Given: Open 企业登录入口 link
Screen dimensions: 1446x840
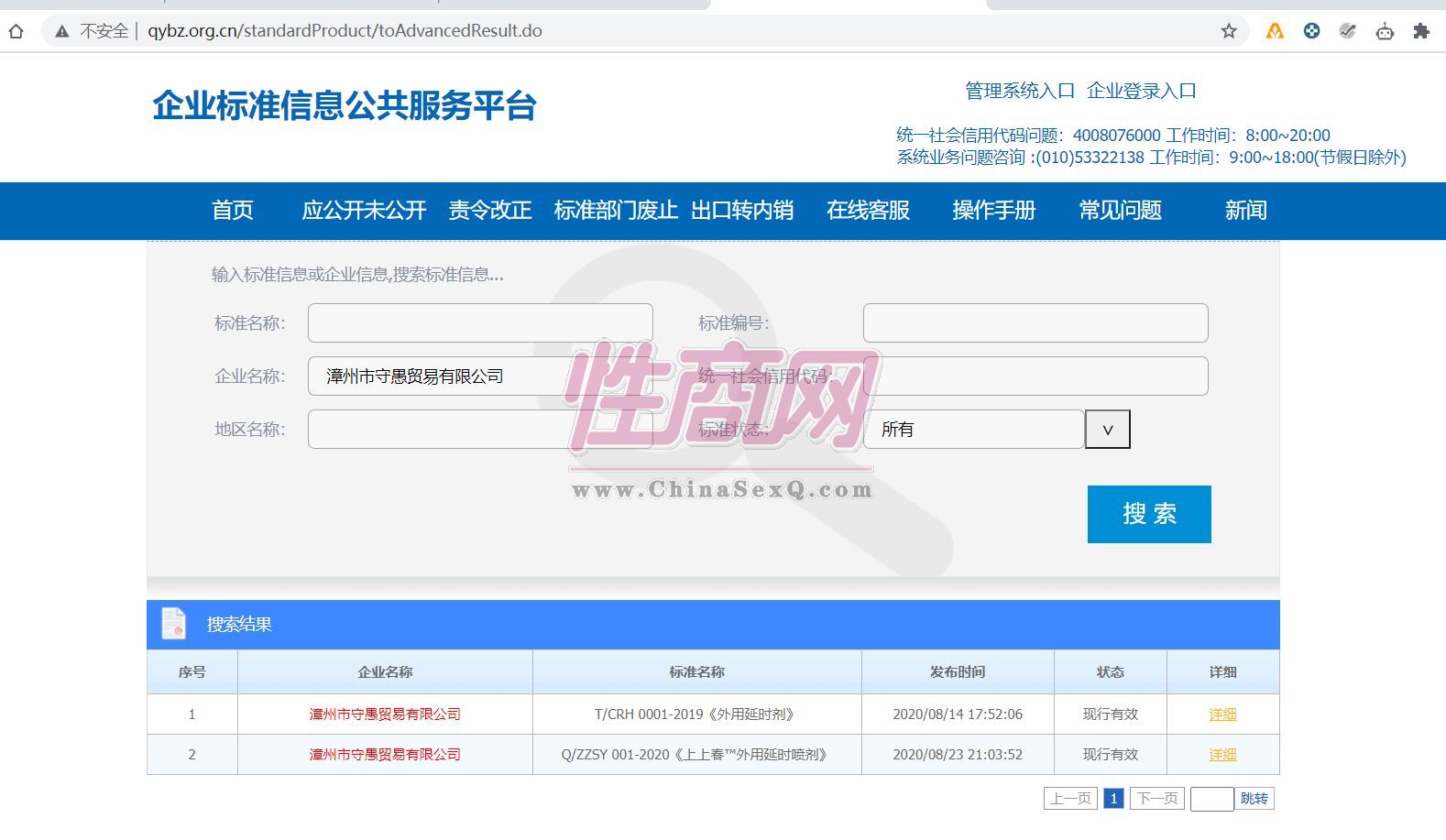Looking at the screenshot, I should click(x=1141, y=91).
